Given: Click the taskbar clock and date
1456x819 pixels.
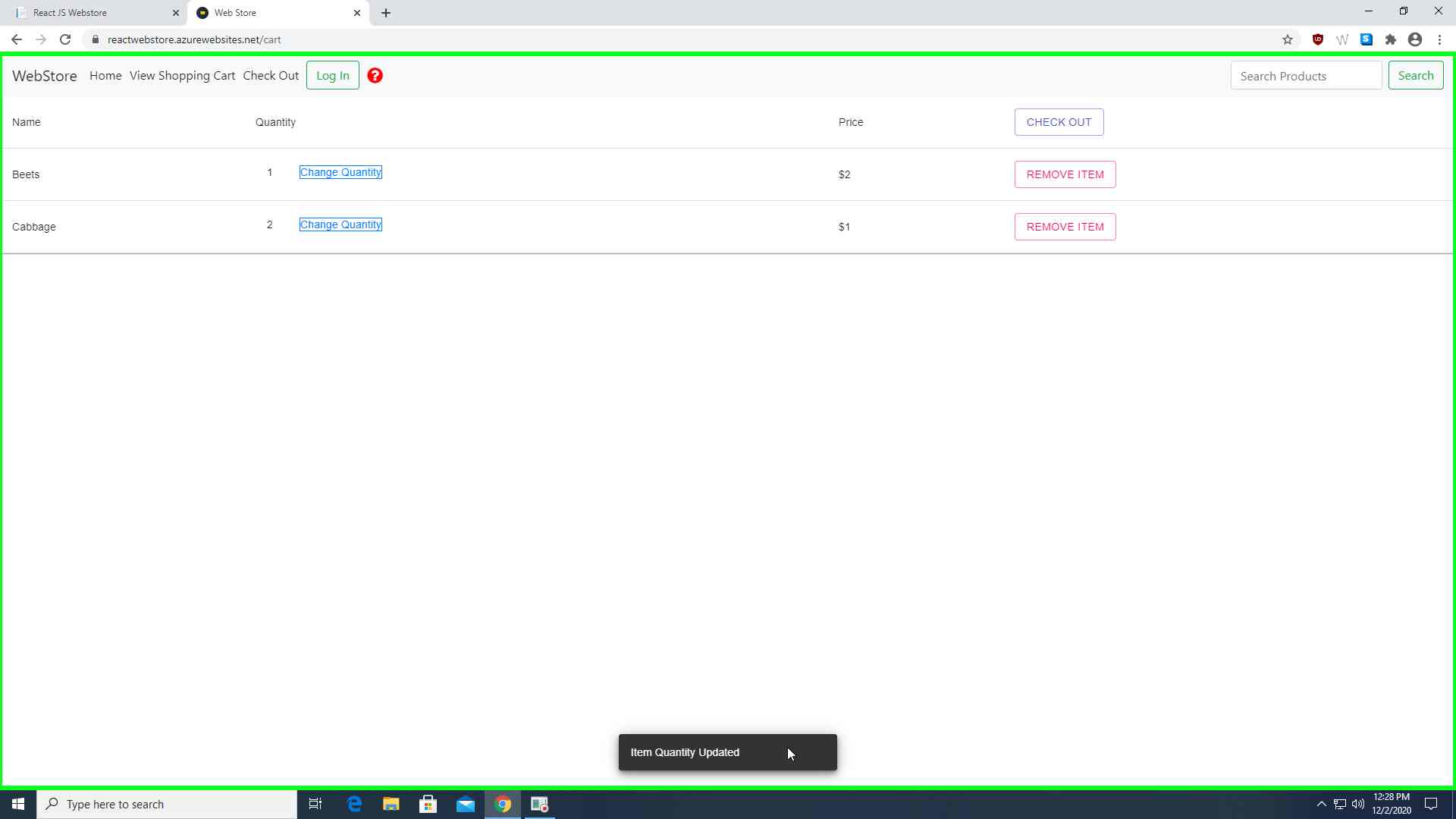Looking at the screenshot, I should pyautogui.click(x=1391, y=804).
